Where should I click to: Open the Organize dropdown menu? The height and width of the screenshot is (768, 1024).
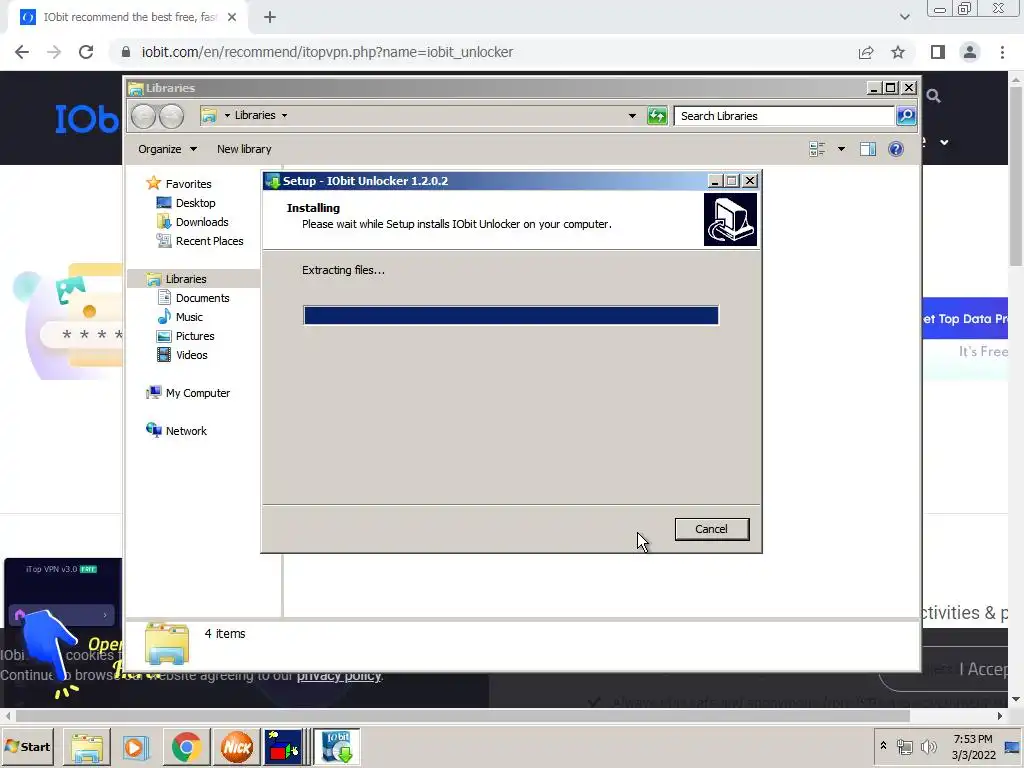pos(167,149)
